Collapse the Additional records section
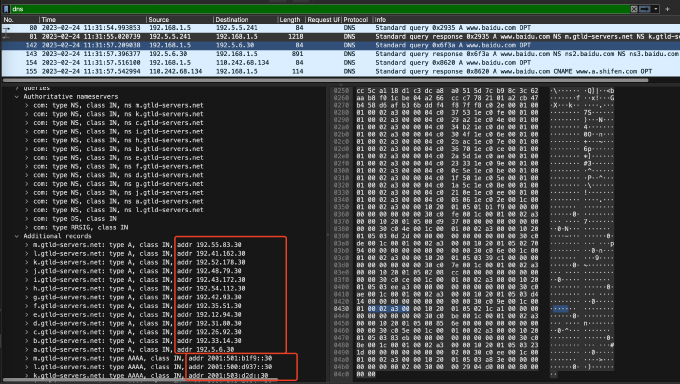Screen dimensions: 680x384 click(x=17, y=236)
